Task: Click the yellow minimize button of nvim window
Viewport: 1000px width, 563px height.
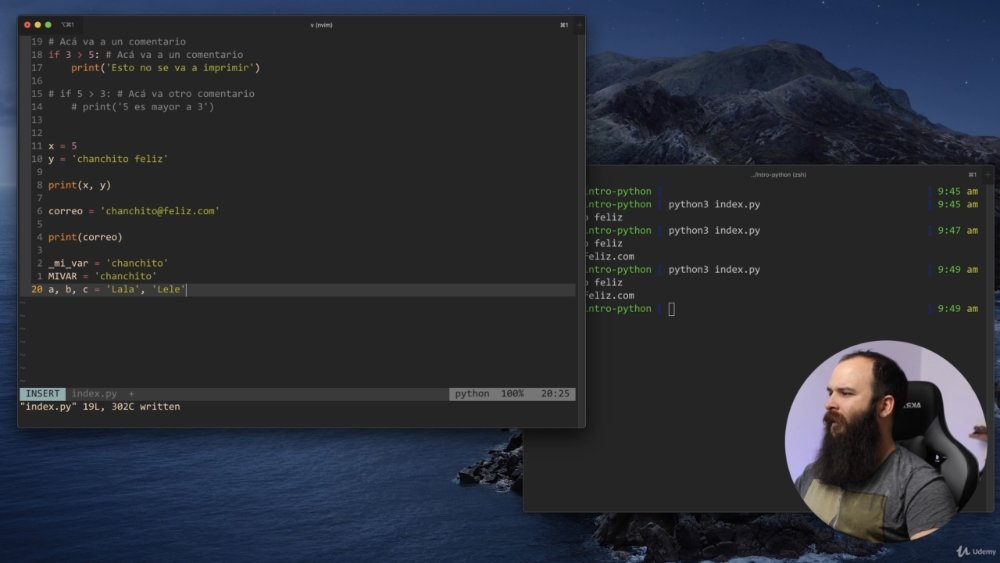Action: point(38,25)
